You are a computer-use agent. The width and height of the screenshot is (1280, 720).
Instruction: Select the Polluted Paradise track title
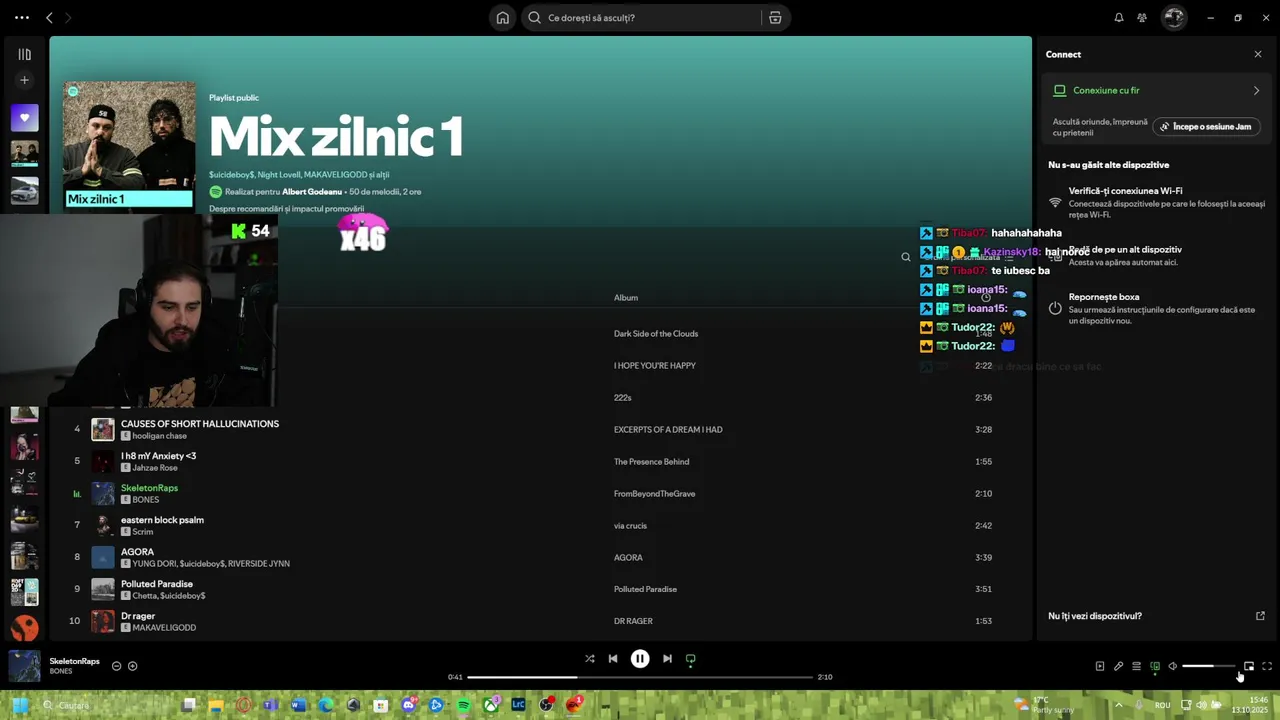point(157,584)
